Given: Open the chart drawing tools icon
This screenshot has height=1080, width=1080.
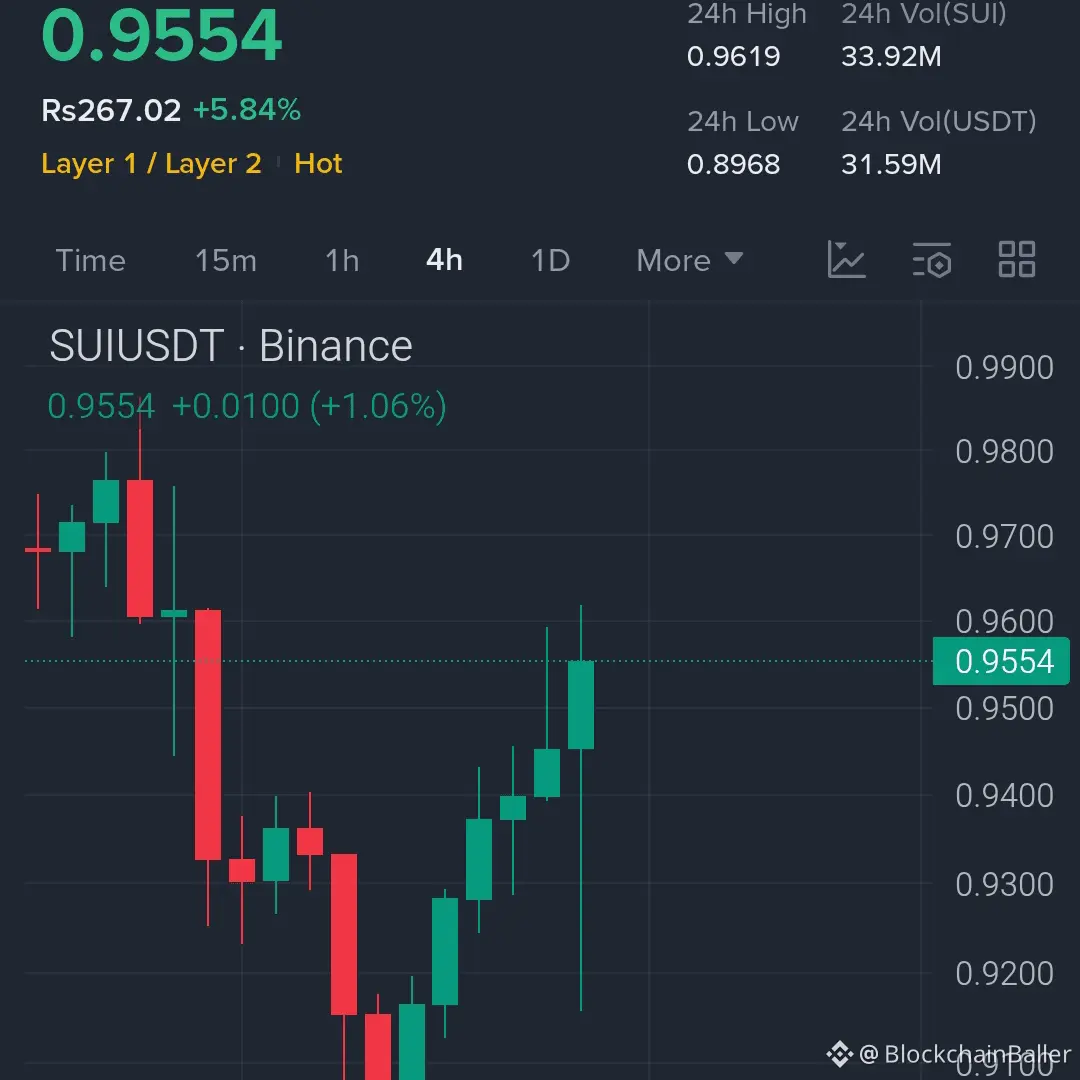Looking at the screenshot, I should click(846, 260).
